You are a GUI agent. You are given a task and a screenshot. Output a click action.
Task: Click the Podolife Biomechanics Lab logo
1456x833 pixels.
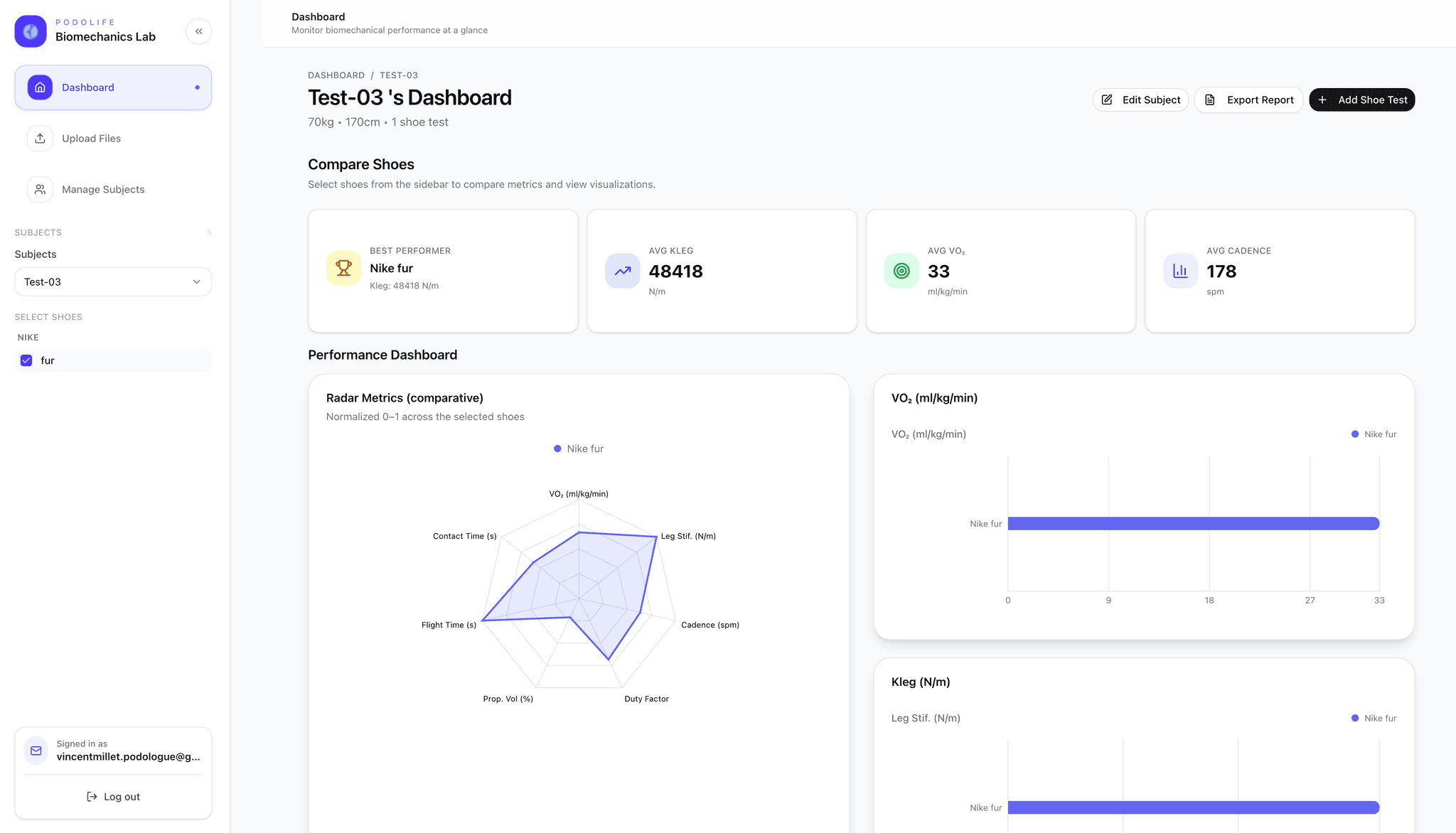(x=30, y=31)
